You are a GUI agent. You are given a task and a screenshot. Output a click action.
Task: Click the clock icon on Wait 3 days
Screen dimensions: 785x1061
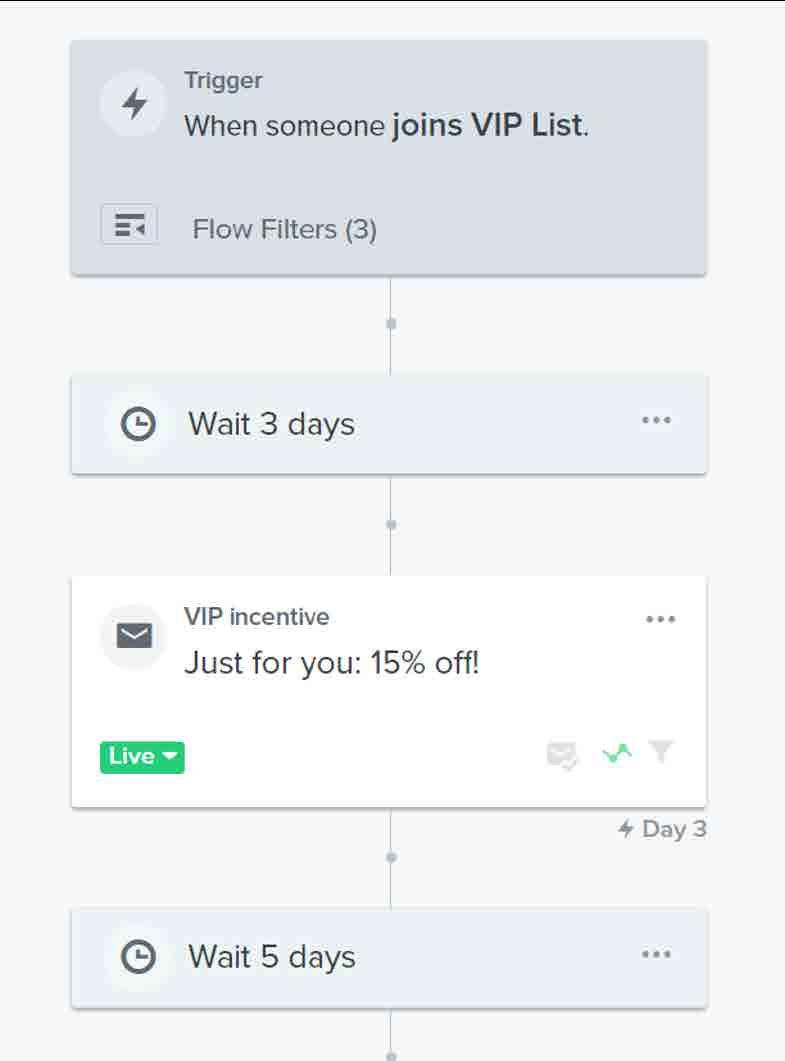click(138, 424)
